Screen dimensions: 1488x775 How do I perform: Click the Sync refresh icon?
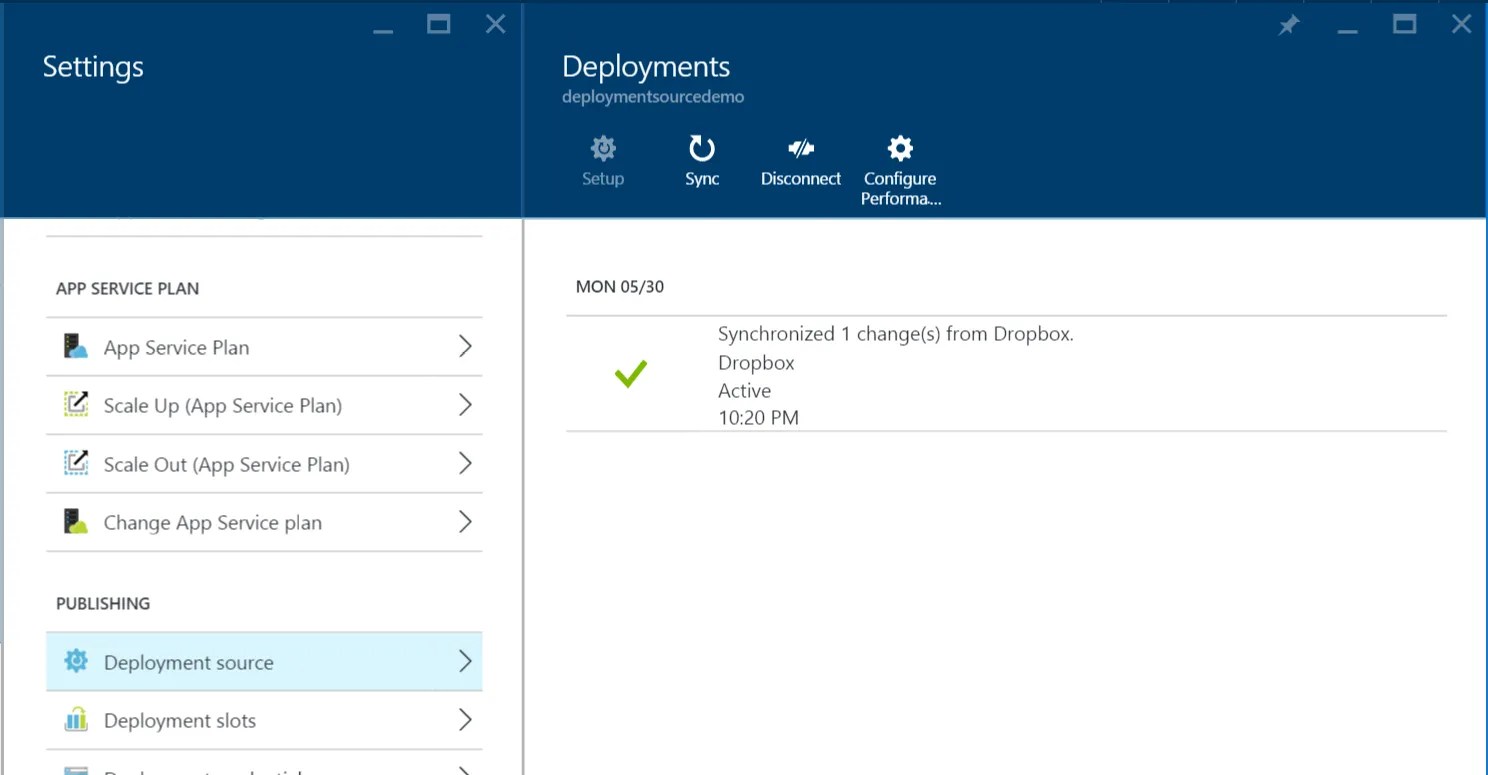(x=702, y=149)
